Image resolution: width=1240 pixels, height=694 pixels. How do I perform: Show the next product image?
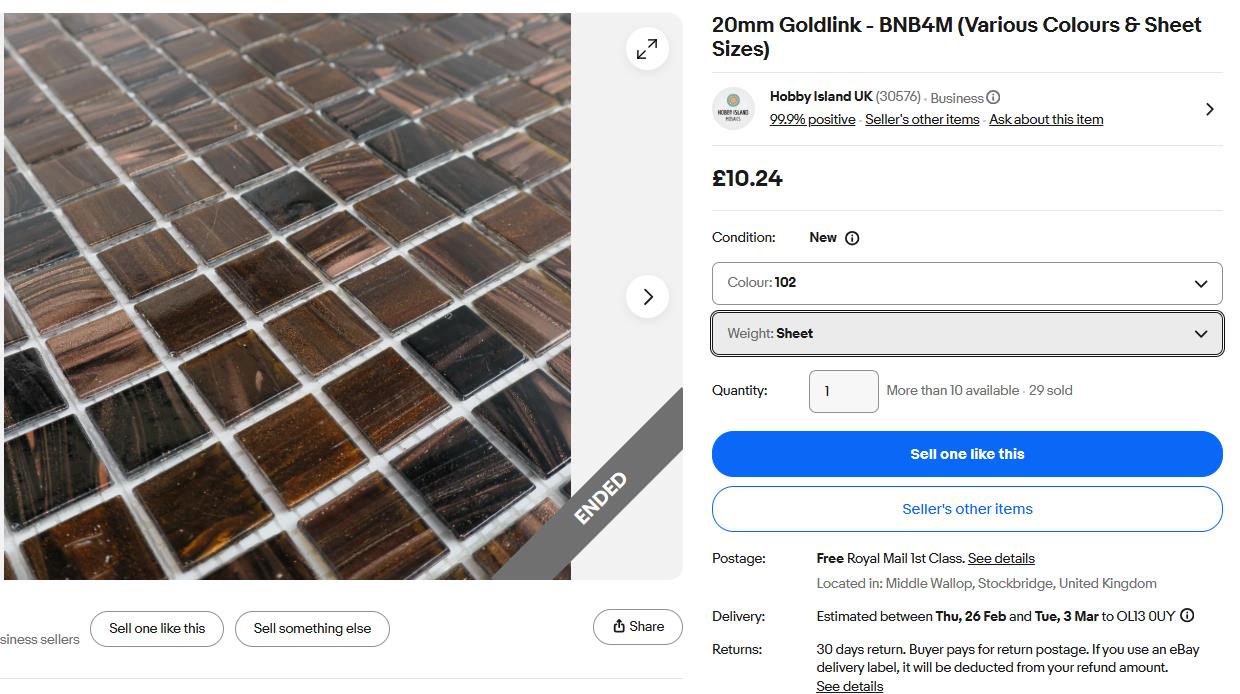click(647, 296)
